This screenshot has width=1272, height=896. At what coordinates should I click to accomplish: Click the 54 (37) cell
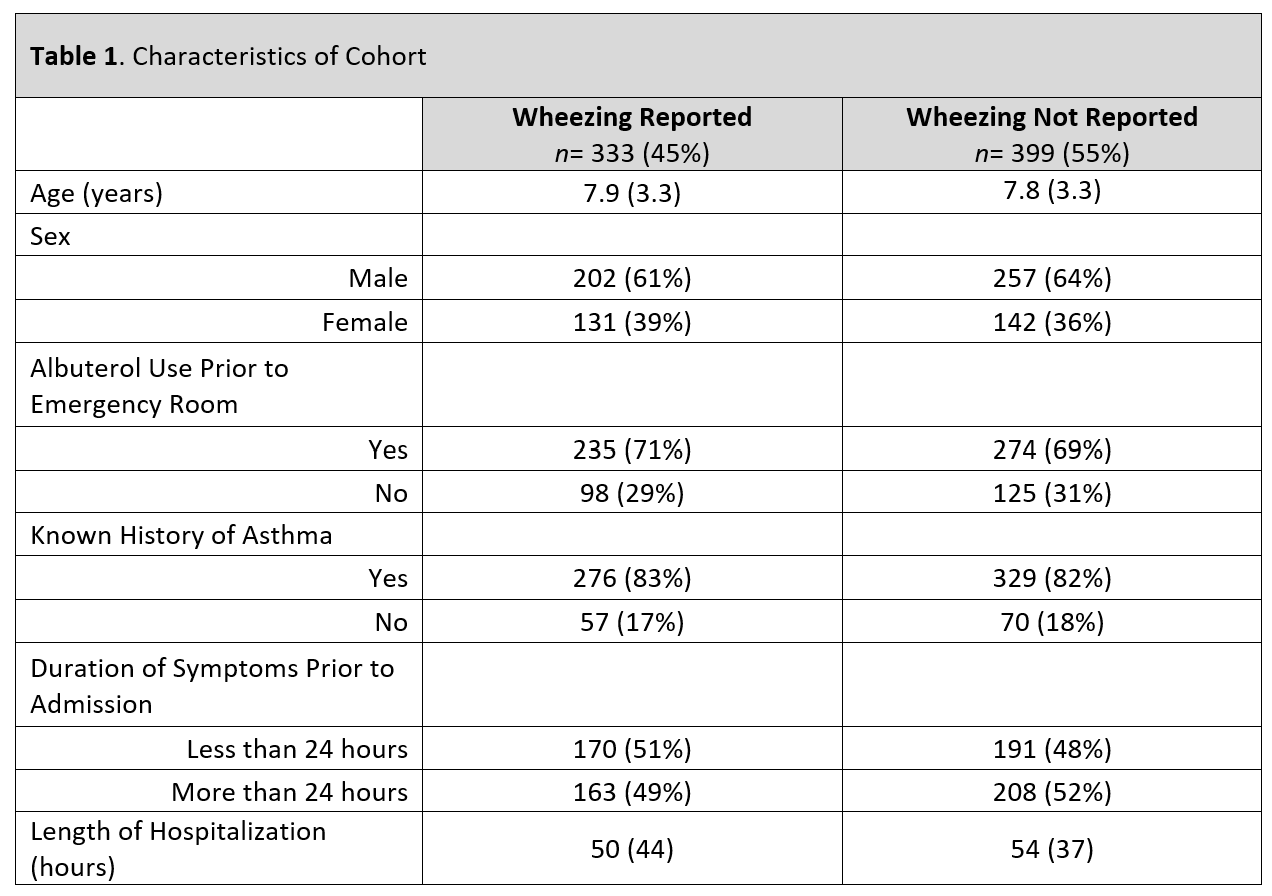[1052, 849]
